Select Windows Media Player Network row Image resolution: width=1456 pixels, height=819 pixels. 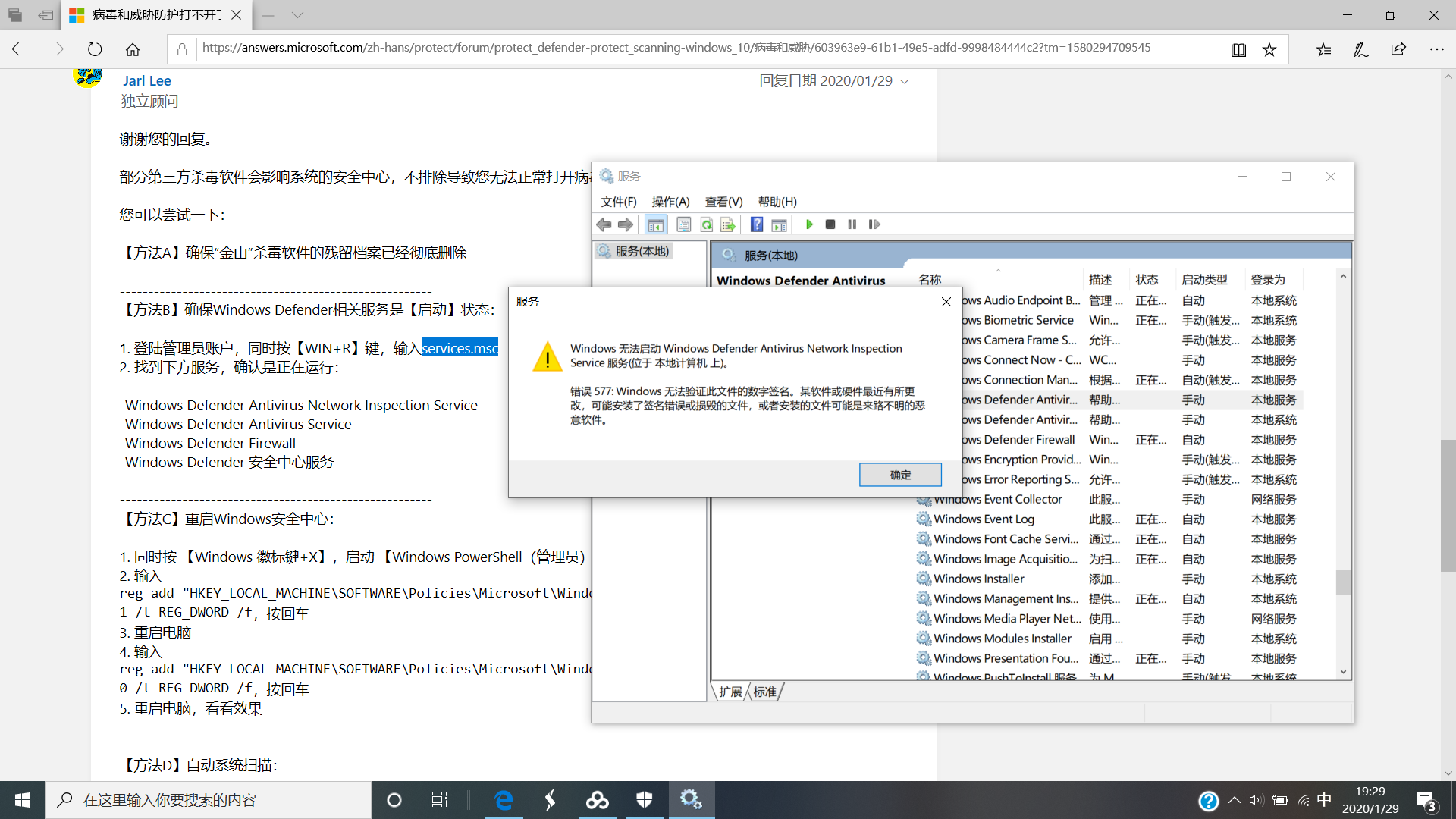click(x=1109, y=619)
